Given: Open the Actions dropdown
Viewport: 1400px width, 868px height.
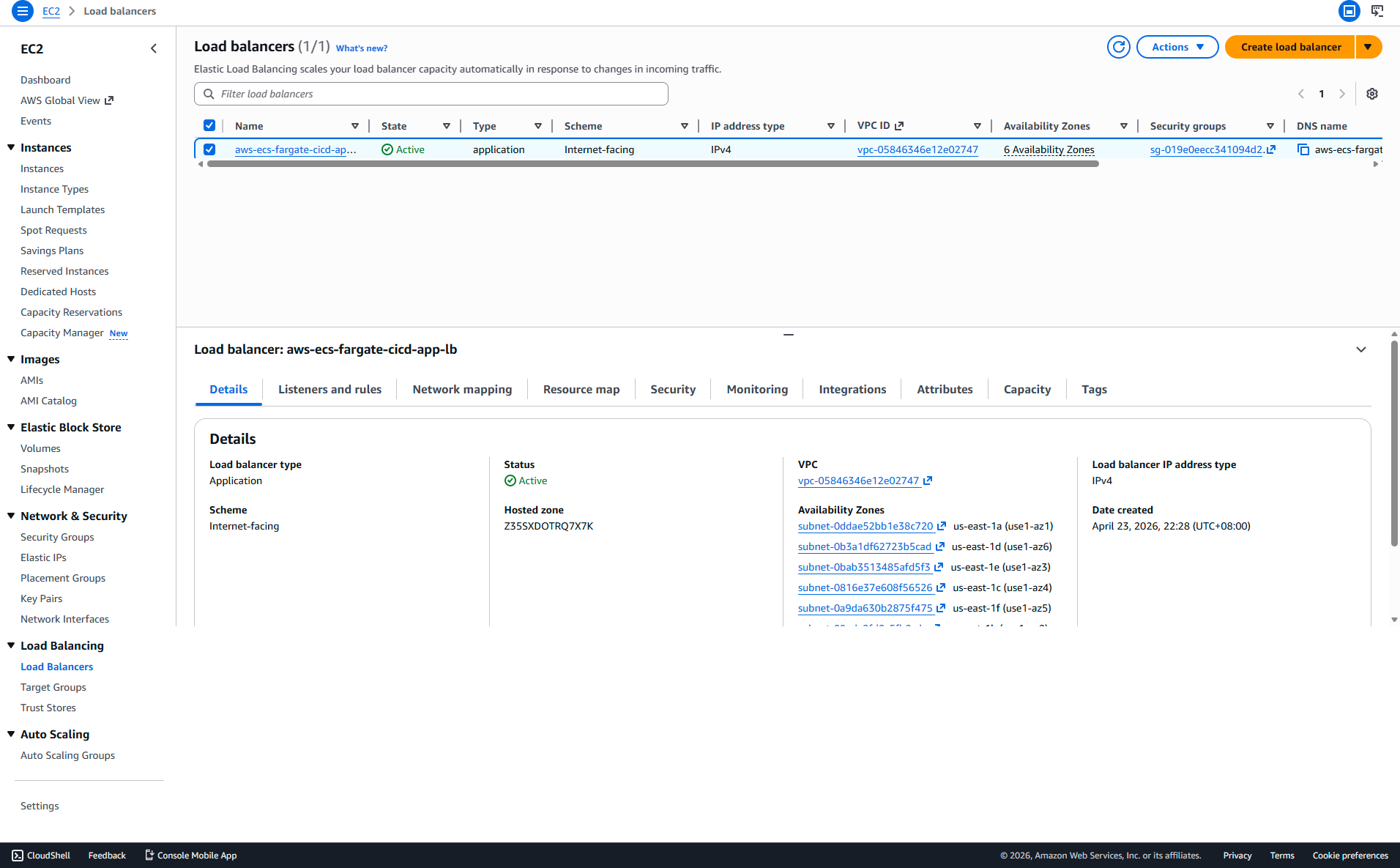Looking at the screenshot, I should point(1177,47).
